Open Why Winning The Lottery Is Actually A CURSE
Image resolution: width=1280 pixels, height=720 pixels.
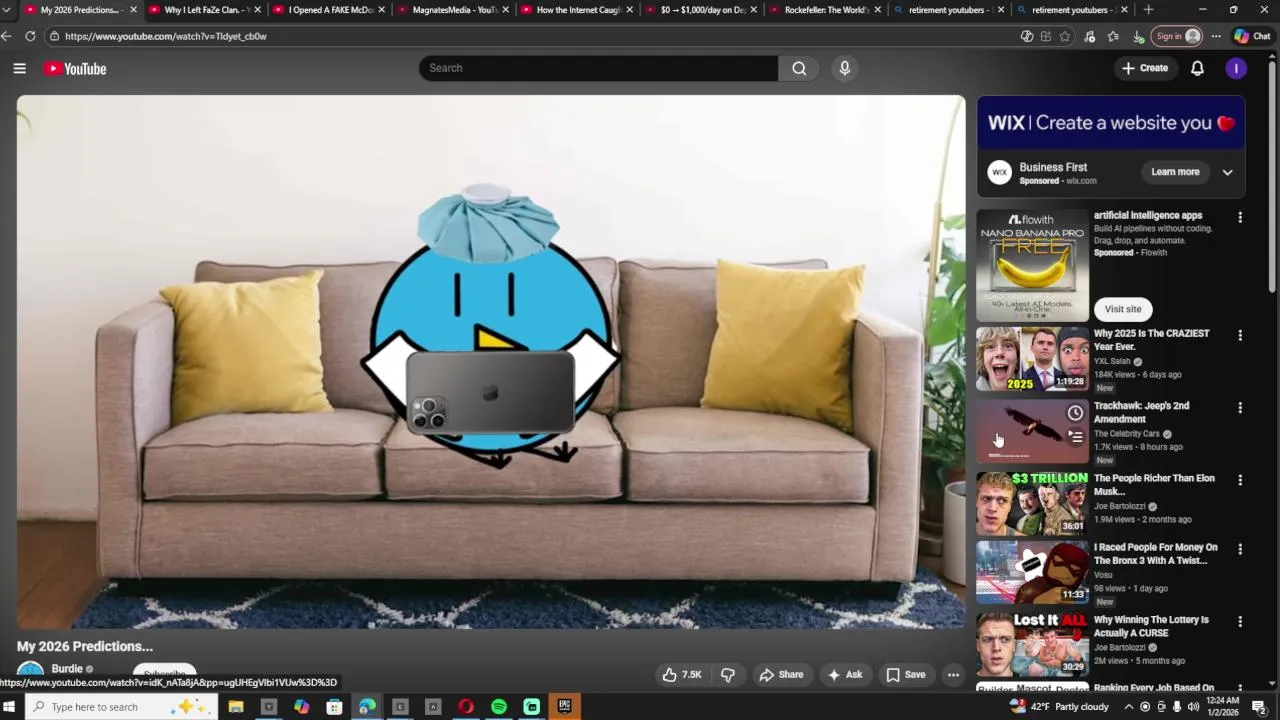(x=1151, y=626)
